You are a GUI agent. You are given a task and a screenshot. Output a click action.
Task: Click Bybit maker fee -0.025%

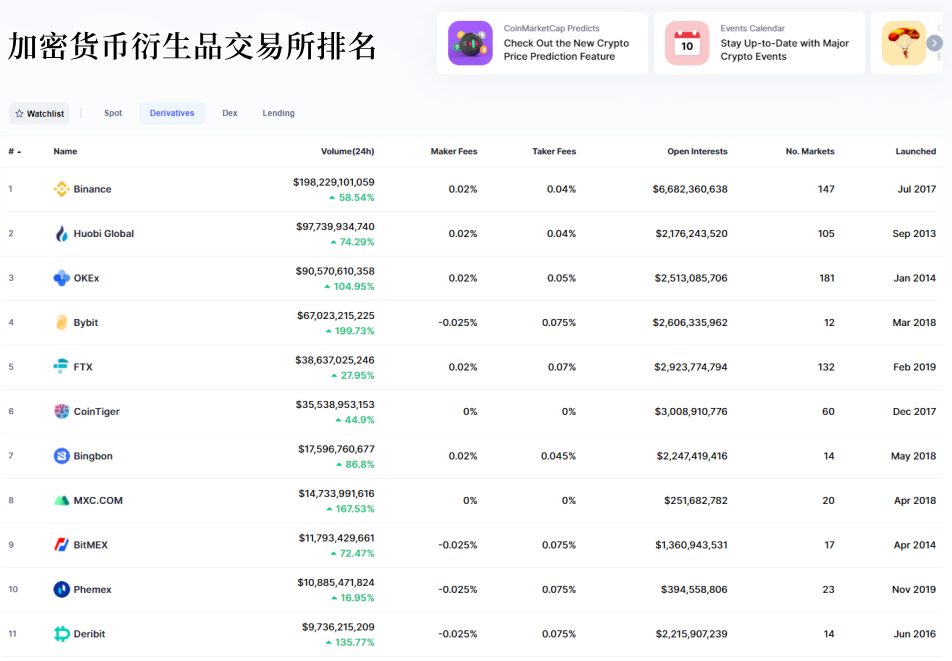click(x=458, y=322)
